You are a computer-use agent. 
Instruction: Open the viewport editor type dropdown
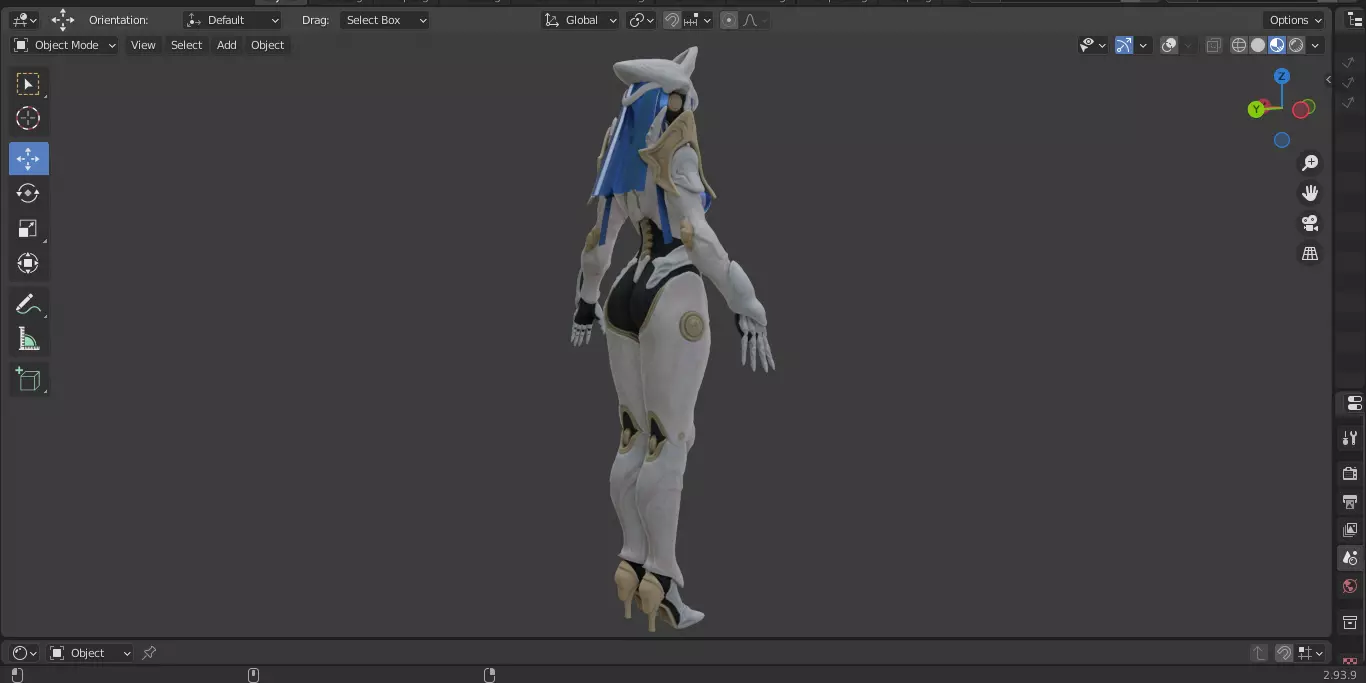pyautogui.click(x=25, y=20)
